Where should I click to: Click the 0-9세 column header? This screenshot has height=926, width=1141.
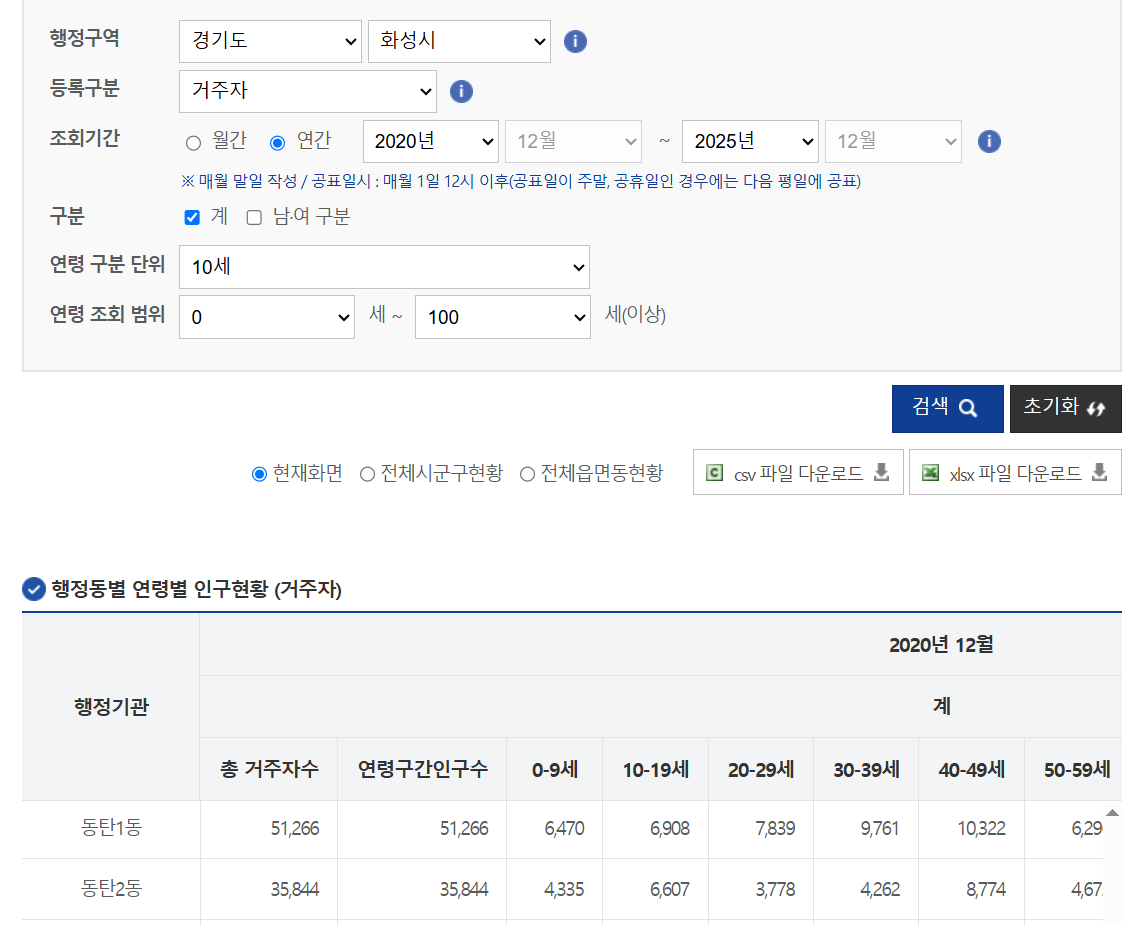(x=555, y=769)
